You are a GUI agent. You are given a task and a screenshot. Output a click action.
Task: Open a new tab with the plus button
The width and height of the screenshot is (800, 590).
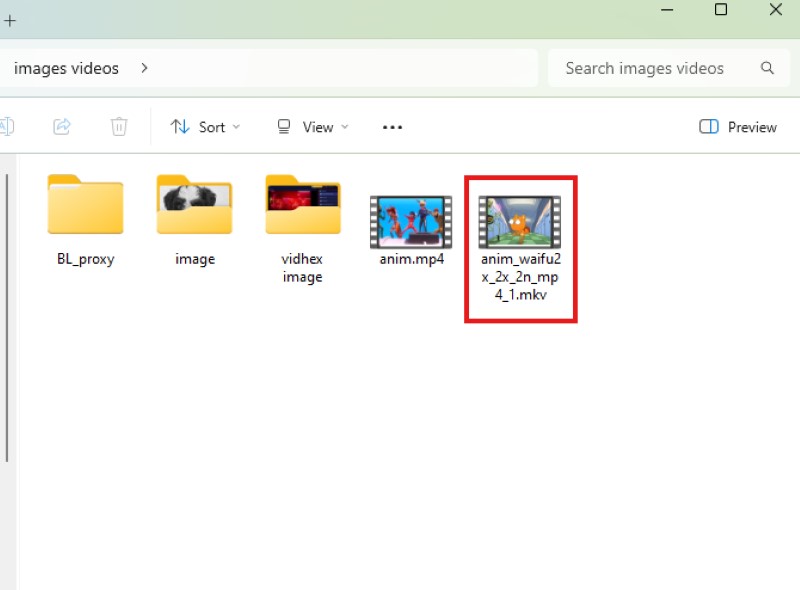[11, 20]
